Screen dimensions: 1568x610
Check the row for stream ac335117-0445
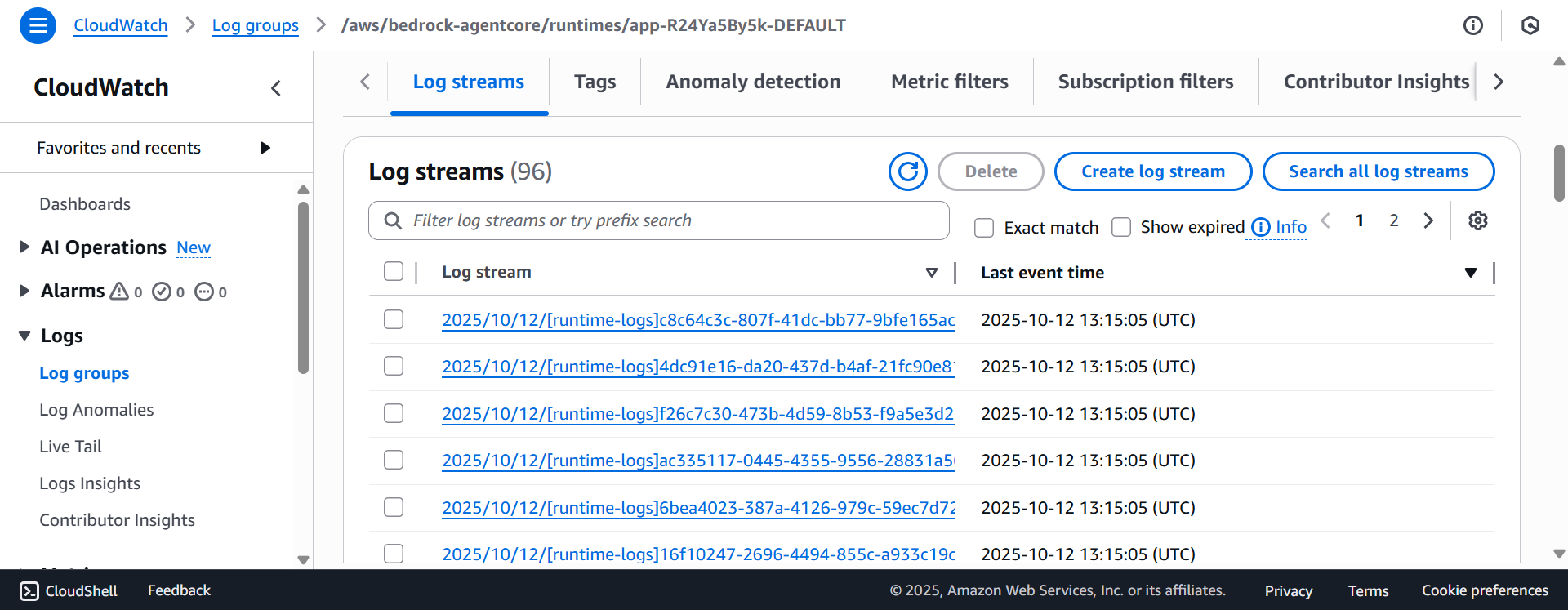(x=394, y=460)
